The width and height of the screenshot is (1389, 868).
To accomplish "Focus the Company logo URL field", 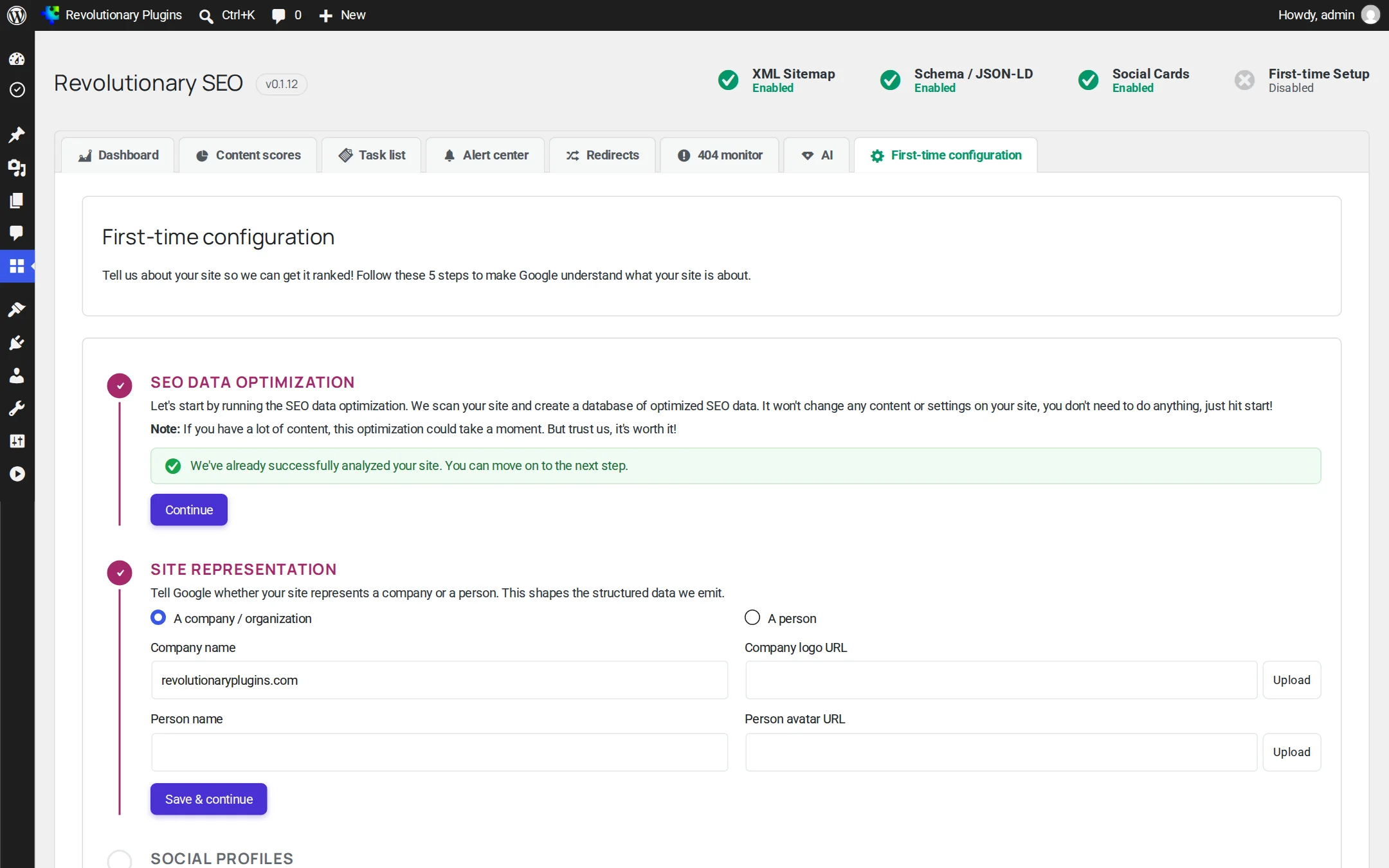I will click(1001, 680).
